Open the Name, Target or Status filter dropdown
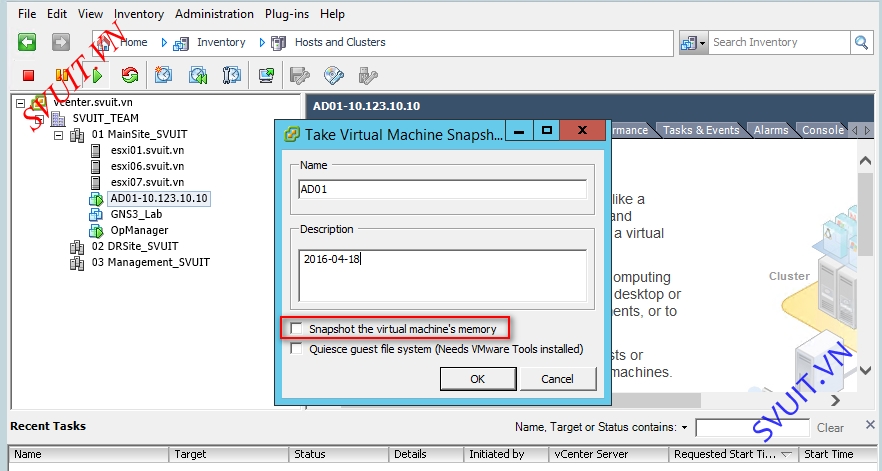This screenshot has height=471, width=882. click(x=685, y=428)
